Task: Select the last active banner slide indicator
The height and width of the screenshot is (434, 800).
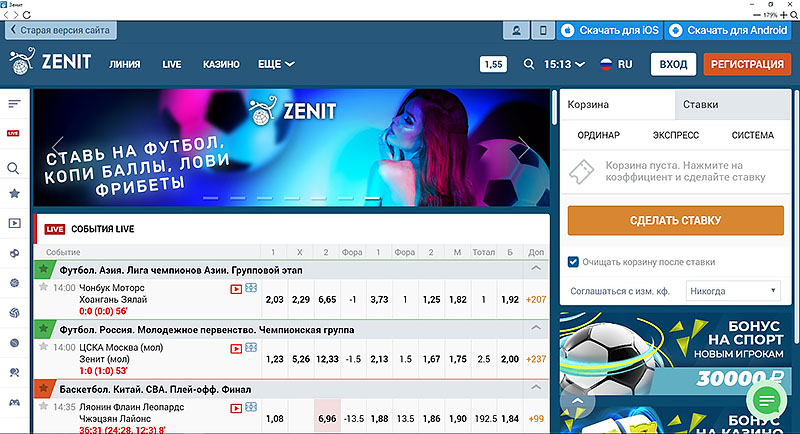Action: (x=372, y=198)
